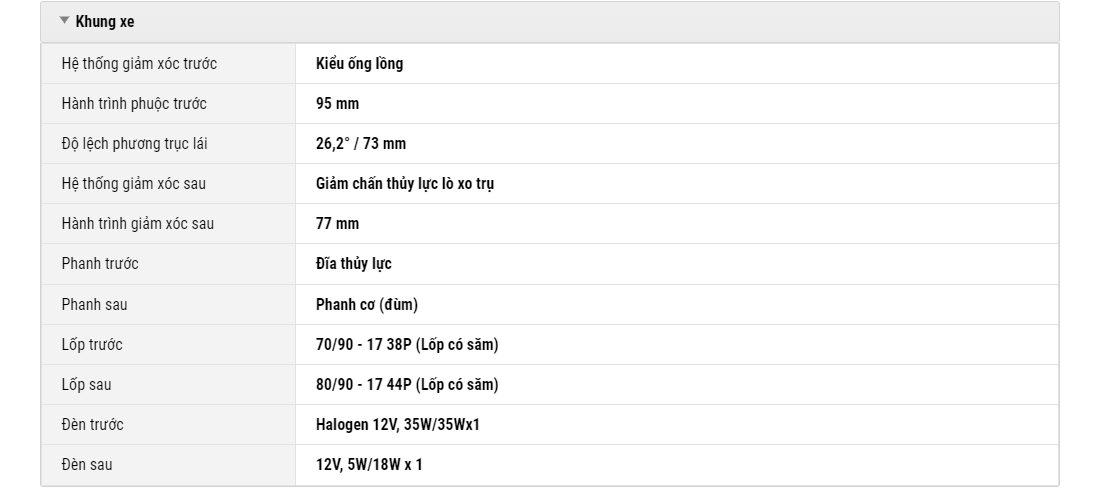
Task: Click the 80/90 - 17 44P tire value
Action: [407, 384]
